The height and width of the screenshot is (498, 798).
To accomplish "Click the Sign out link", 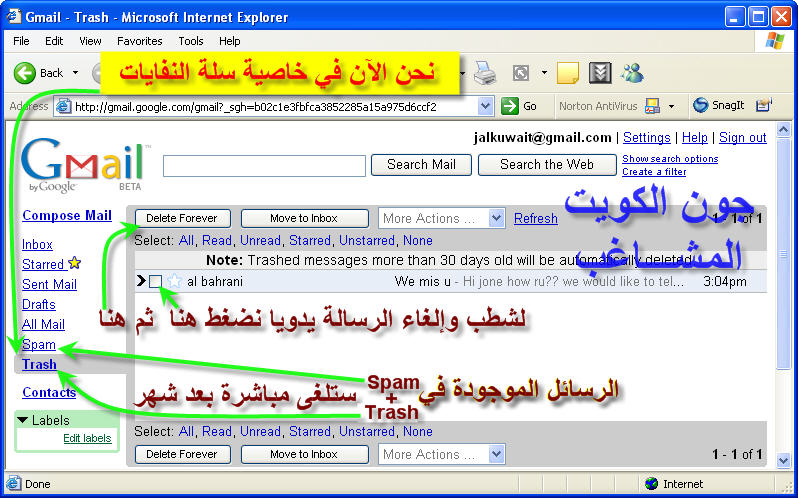I will (x=743, y=138).
